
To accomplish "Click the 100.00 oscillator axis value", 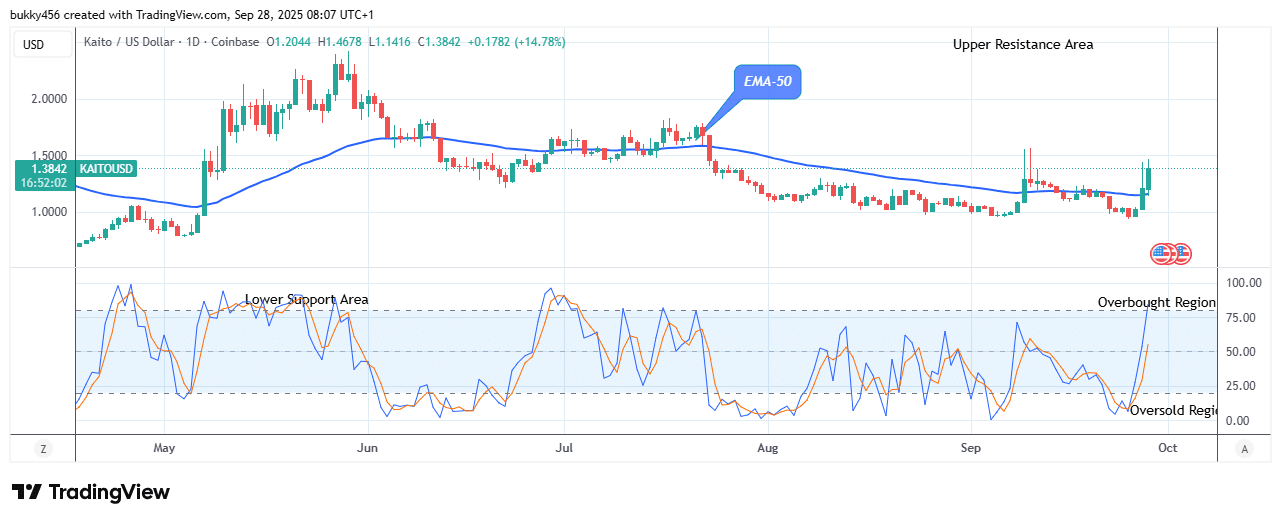I will coord(1242,283).
